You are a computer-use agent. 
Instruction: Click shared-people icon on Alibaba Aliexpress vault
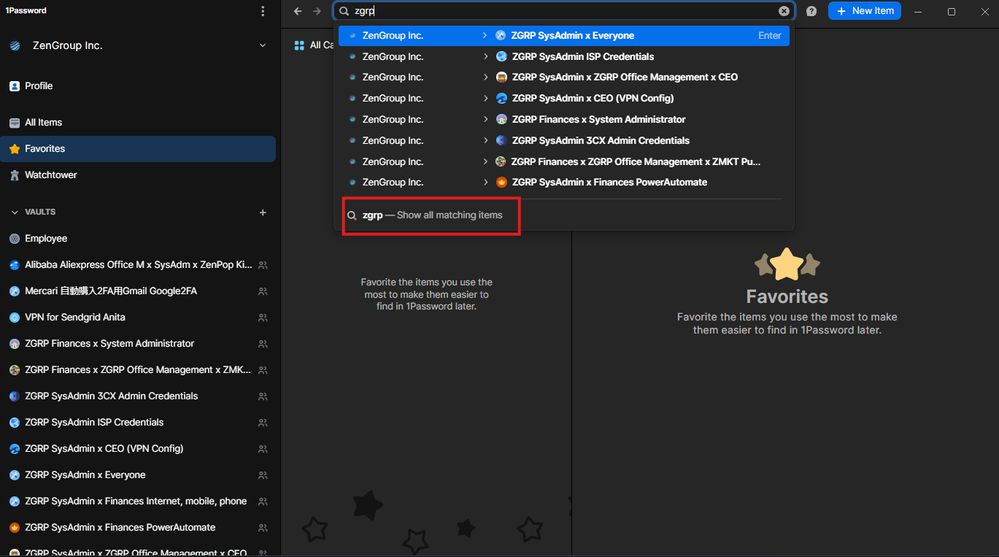tap(262, 265)
